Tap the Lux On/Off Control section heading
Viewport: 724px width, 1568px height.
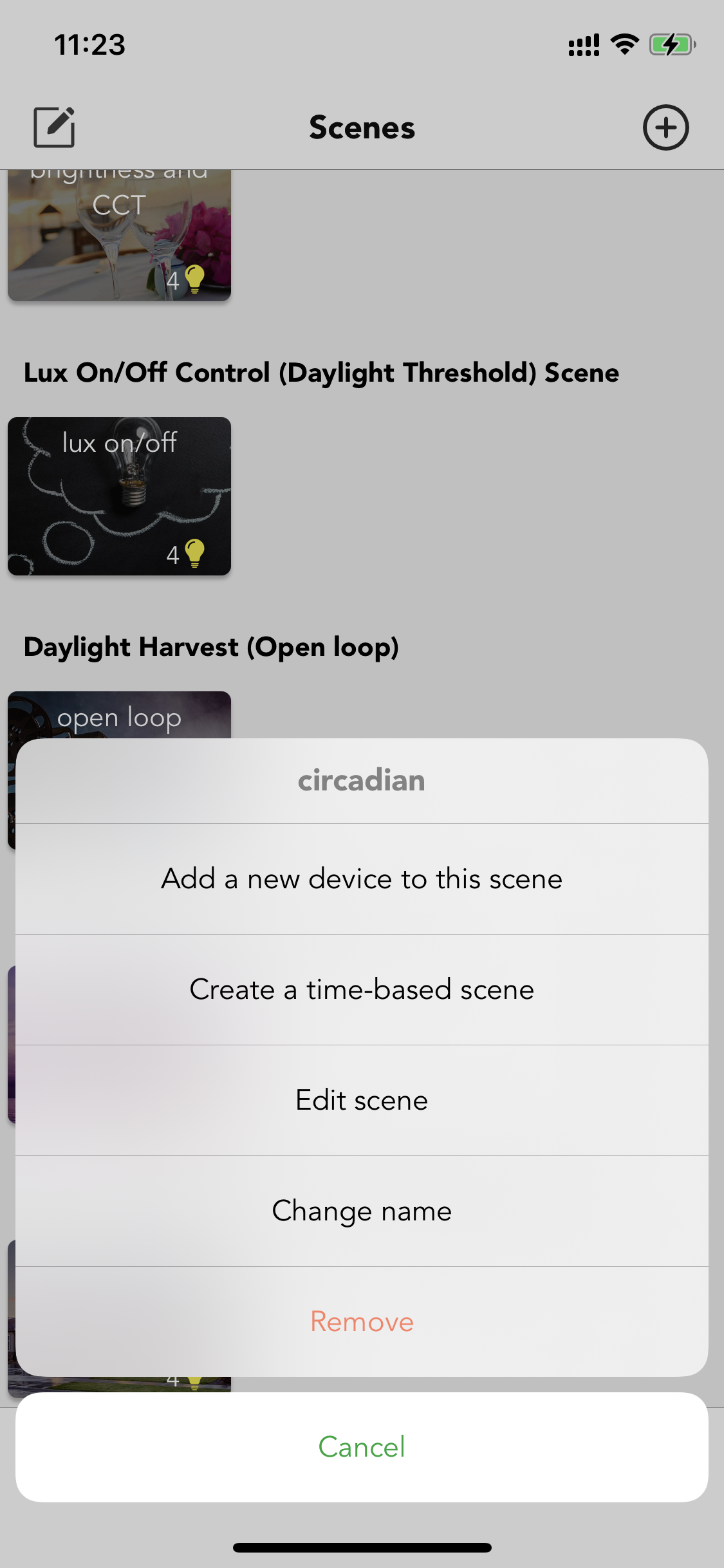pyautogui.click(x=321, y=373)
